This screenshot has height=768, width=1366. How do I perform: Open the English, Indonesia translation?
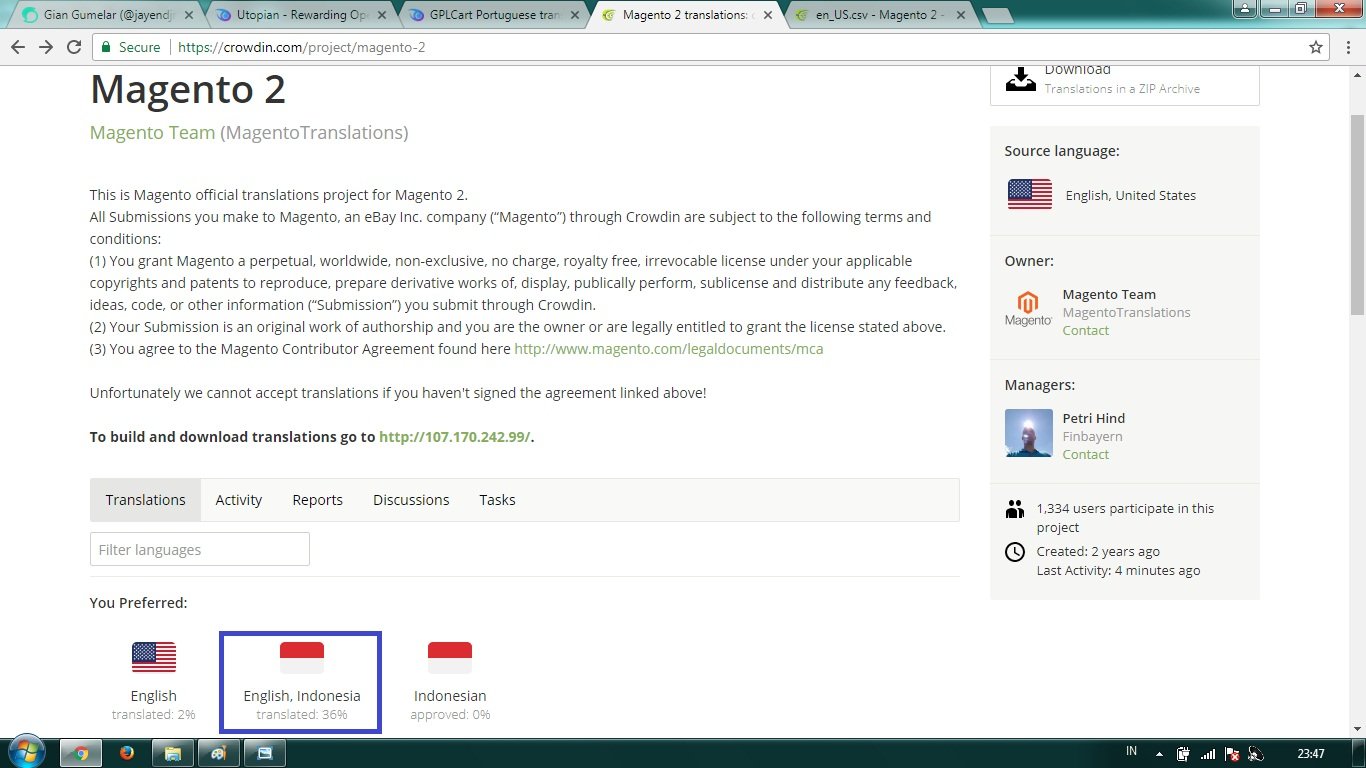pyautogui.click(x=301, y=681)
